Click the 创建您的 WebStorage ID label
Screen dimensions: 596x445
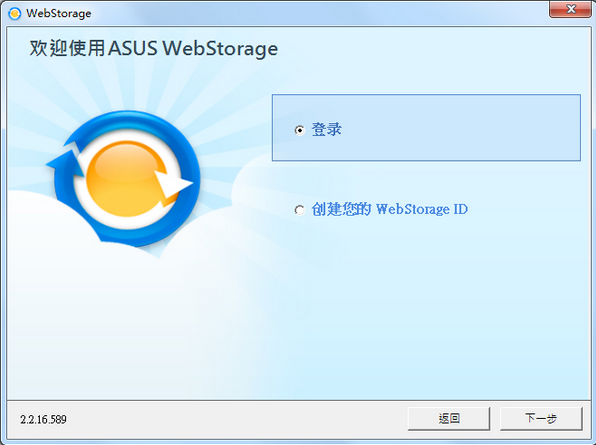click(x=390, y=209)
